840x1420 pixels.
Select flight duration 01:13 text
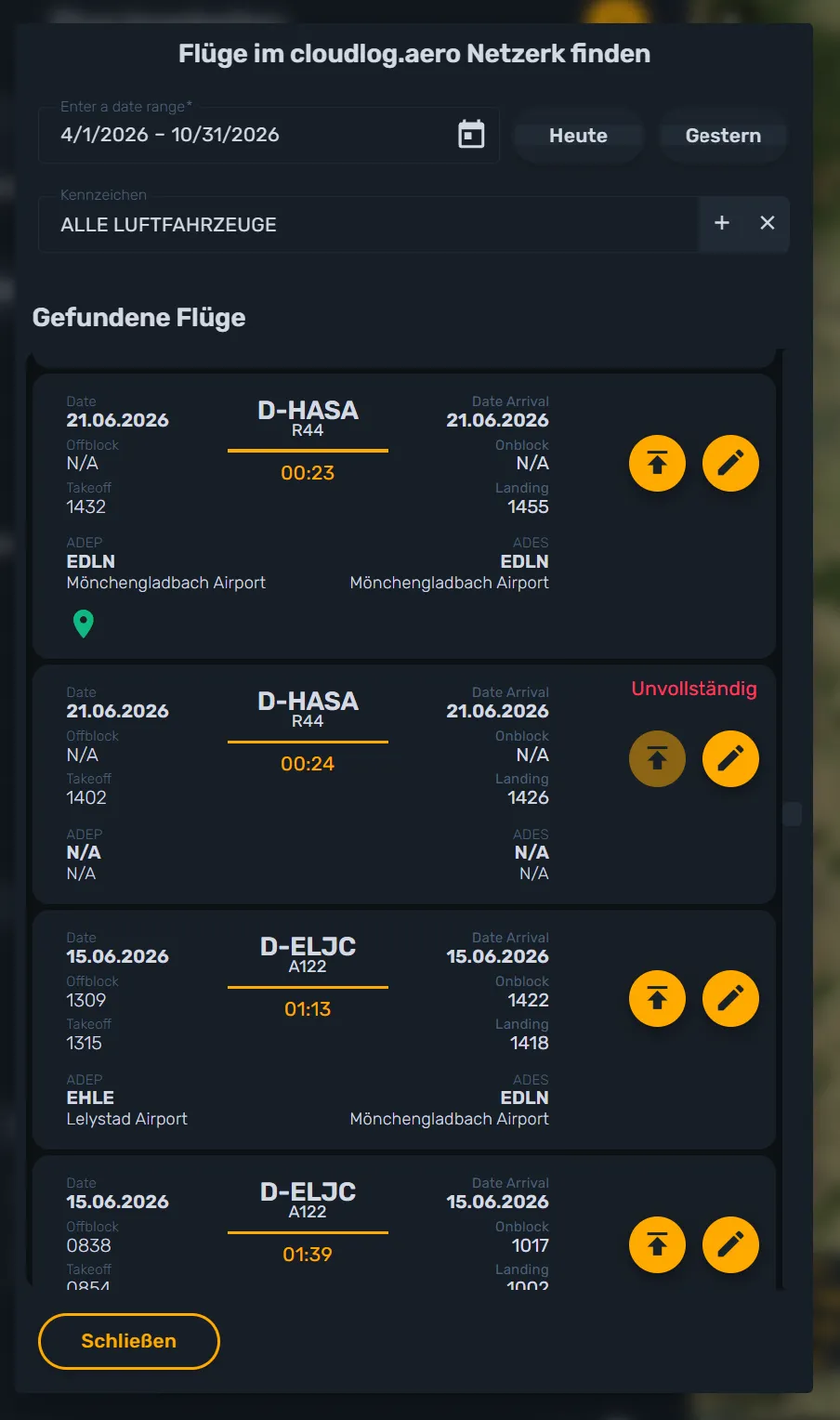[308, 1009]
